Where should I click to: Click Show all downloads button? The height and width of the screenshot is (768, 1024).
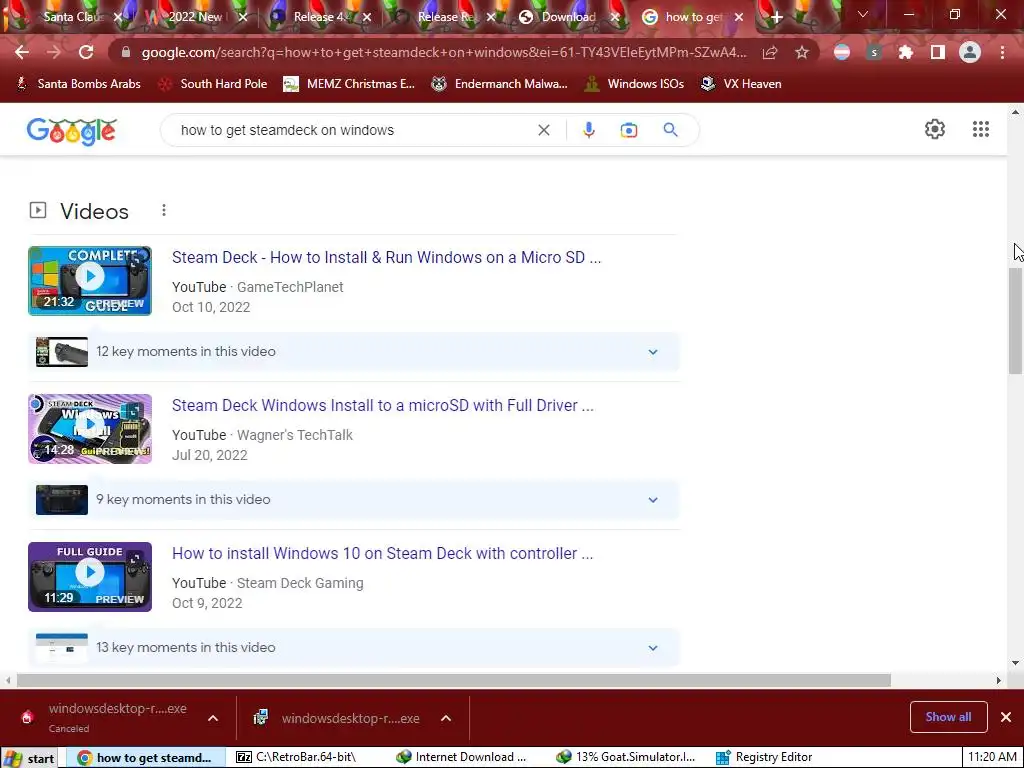tap(948, 717)
